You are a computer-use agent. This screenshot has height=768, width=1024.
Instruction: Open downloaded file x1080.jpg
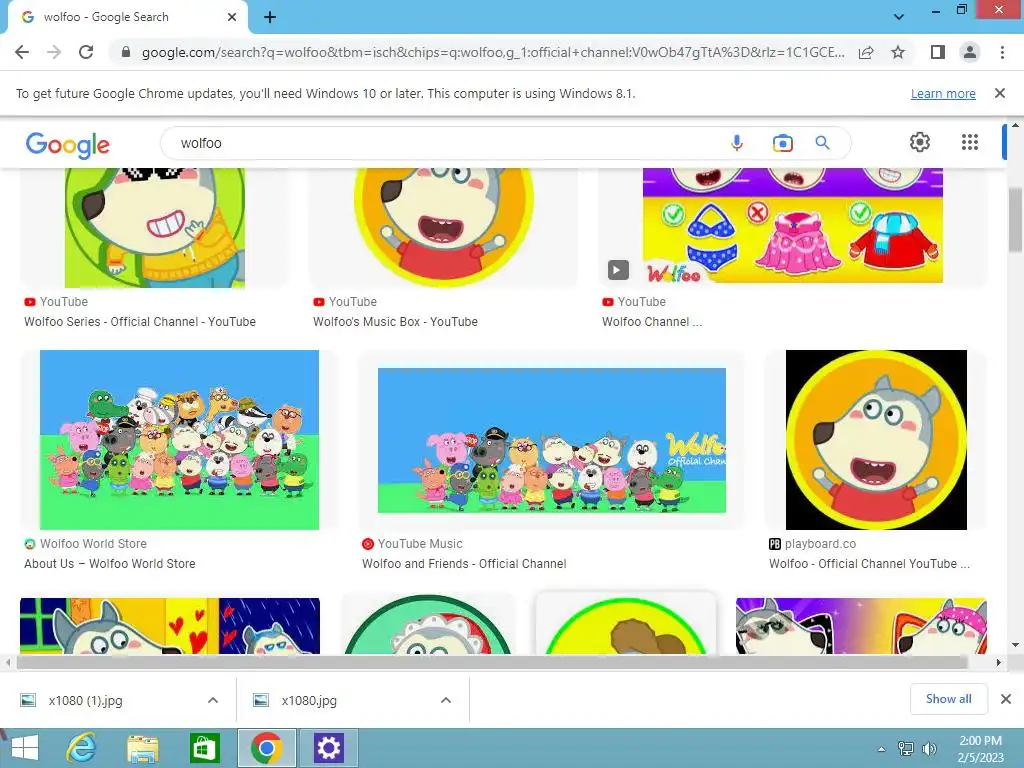(x=308, y=700)
